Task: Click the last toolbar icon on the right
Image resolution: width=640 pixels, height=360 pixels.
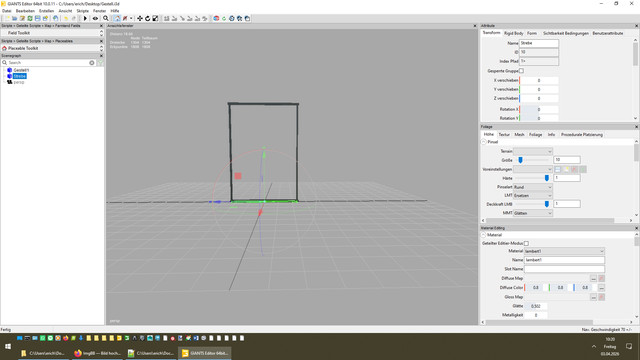Action: coord(247,18)
